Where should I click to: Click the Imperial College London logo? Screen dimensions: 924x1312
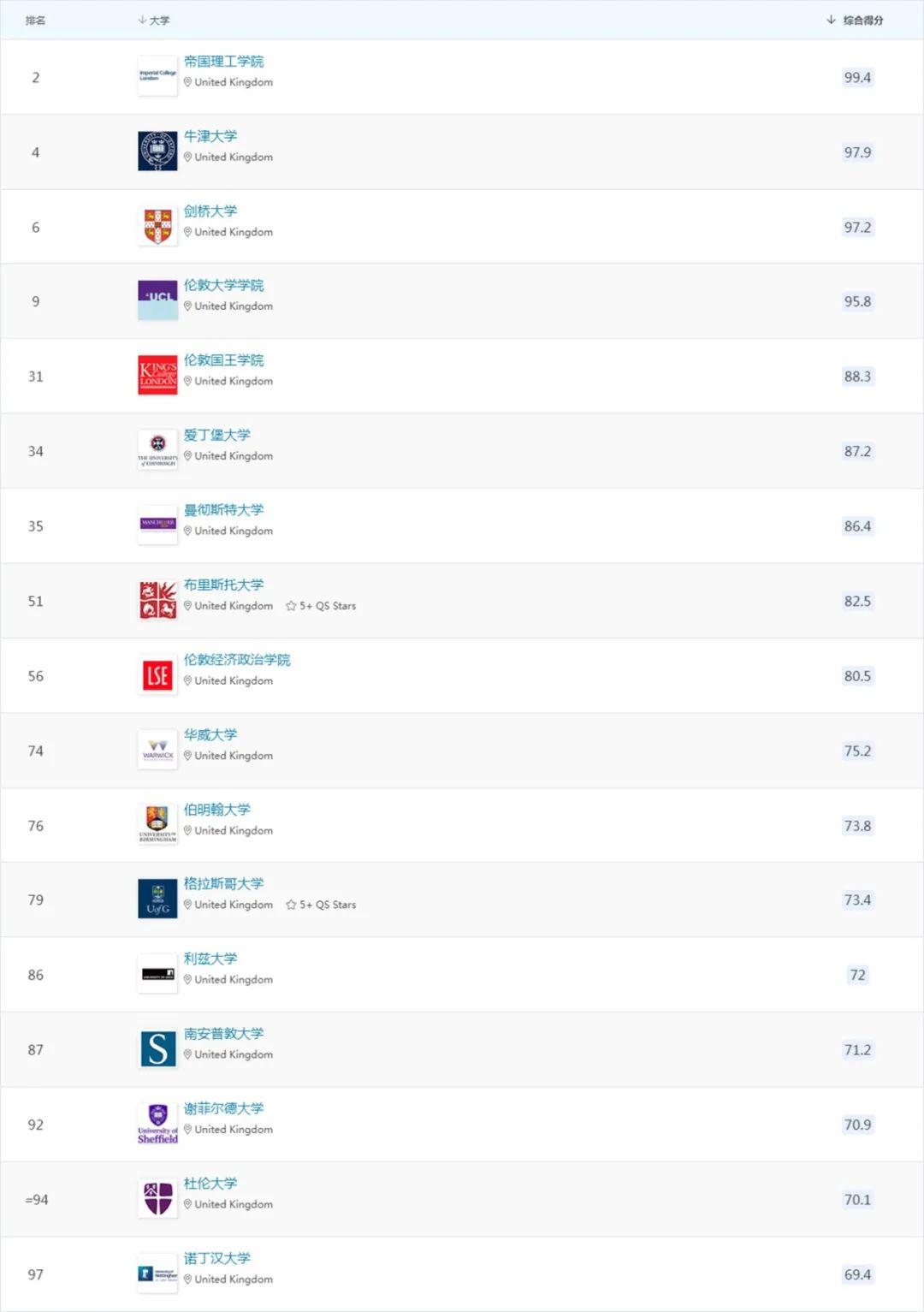(x=157, y=76)
